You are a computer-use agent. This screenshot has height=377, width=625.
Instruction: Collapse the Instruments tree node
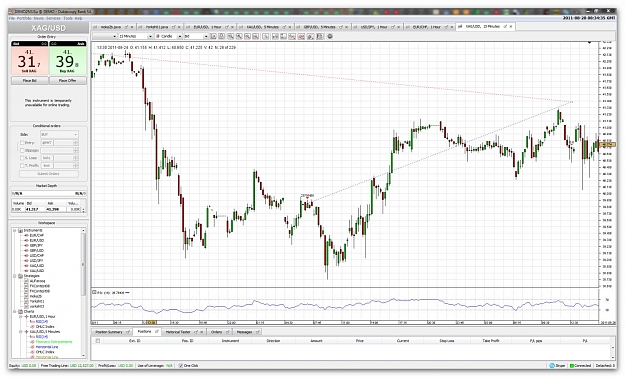pos(15,230)
